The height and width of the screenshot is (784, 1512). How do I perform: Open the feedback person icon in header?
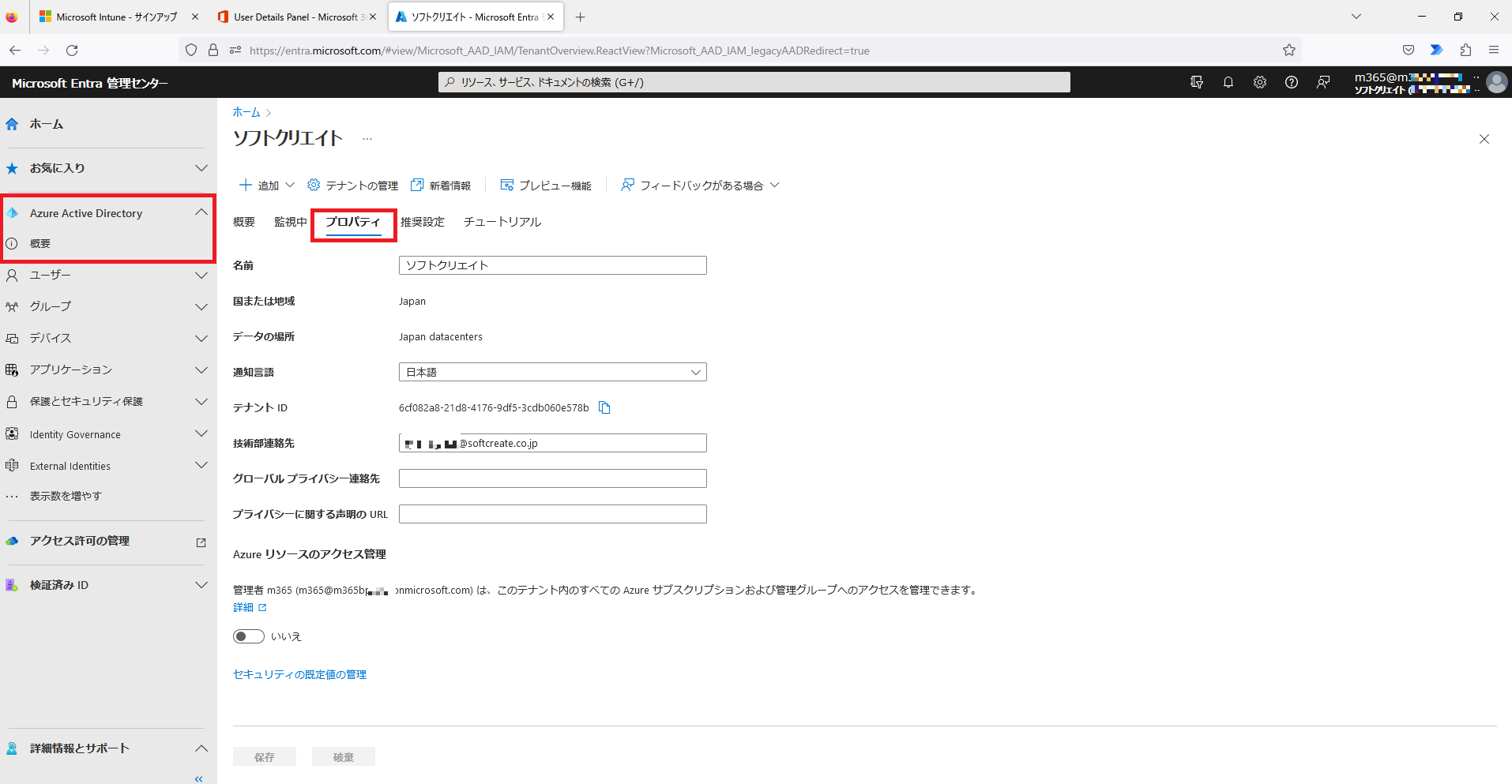1323,82
